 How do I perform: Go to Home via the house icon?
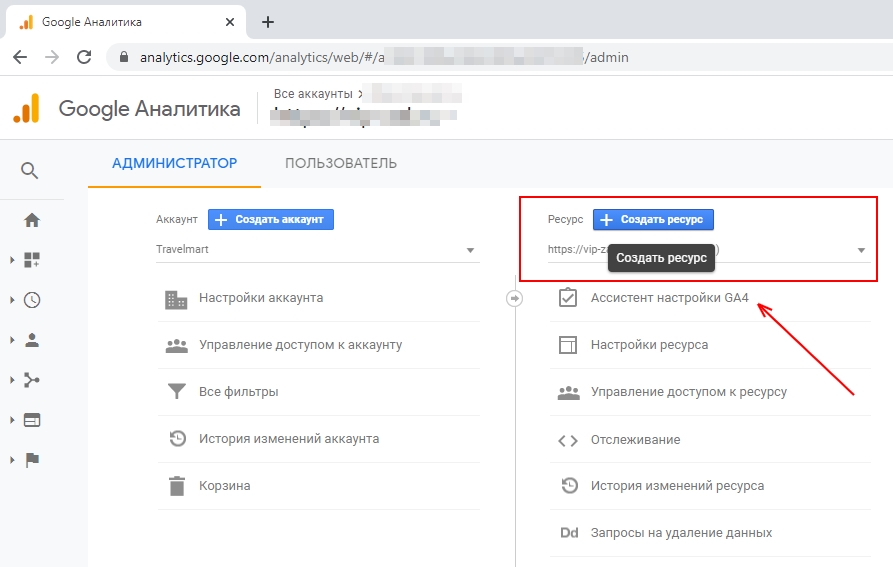[x=32, y=220]
